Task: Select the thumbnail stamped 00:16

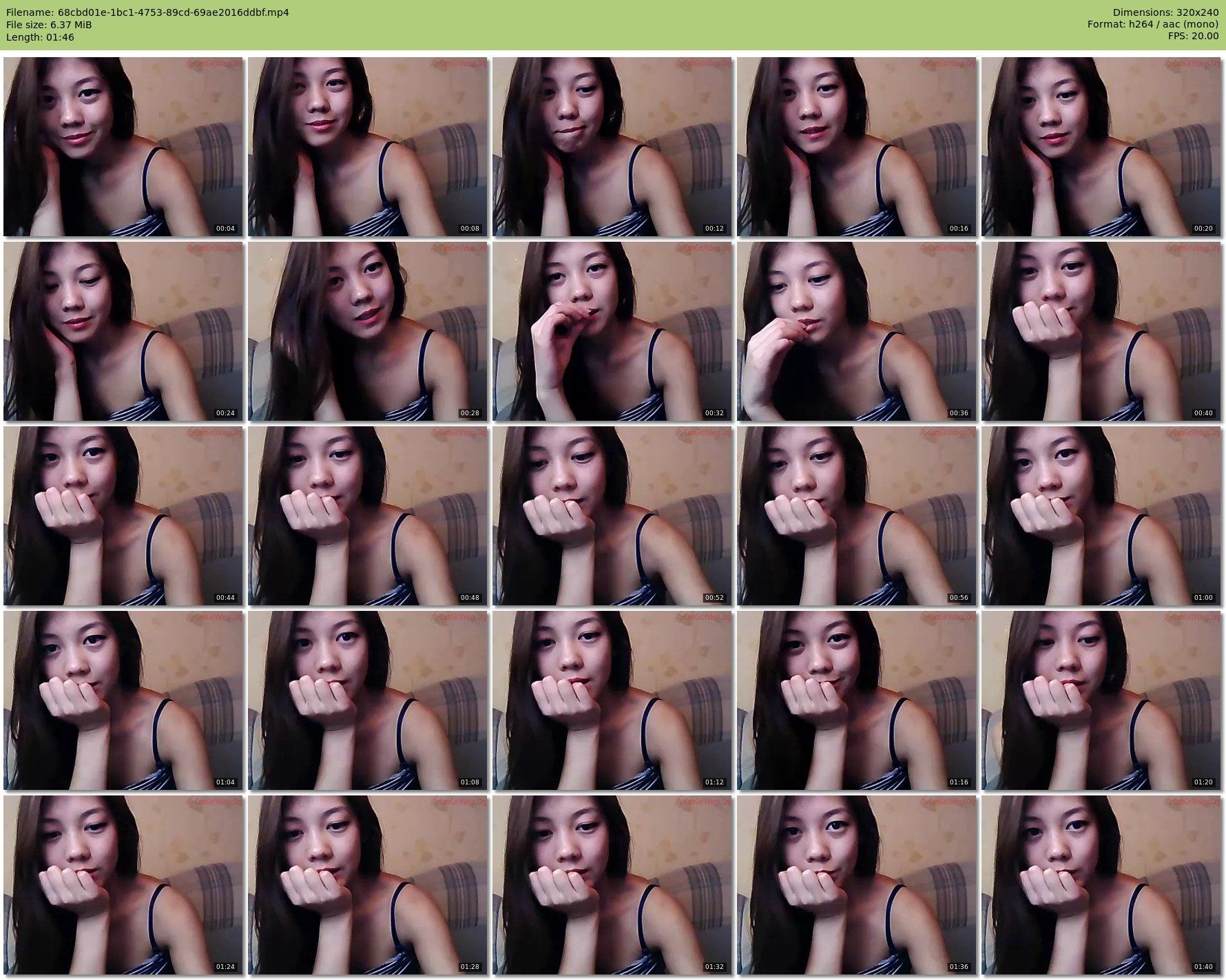Action: (x=857, y=147)
